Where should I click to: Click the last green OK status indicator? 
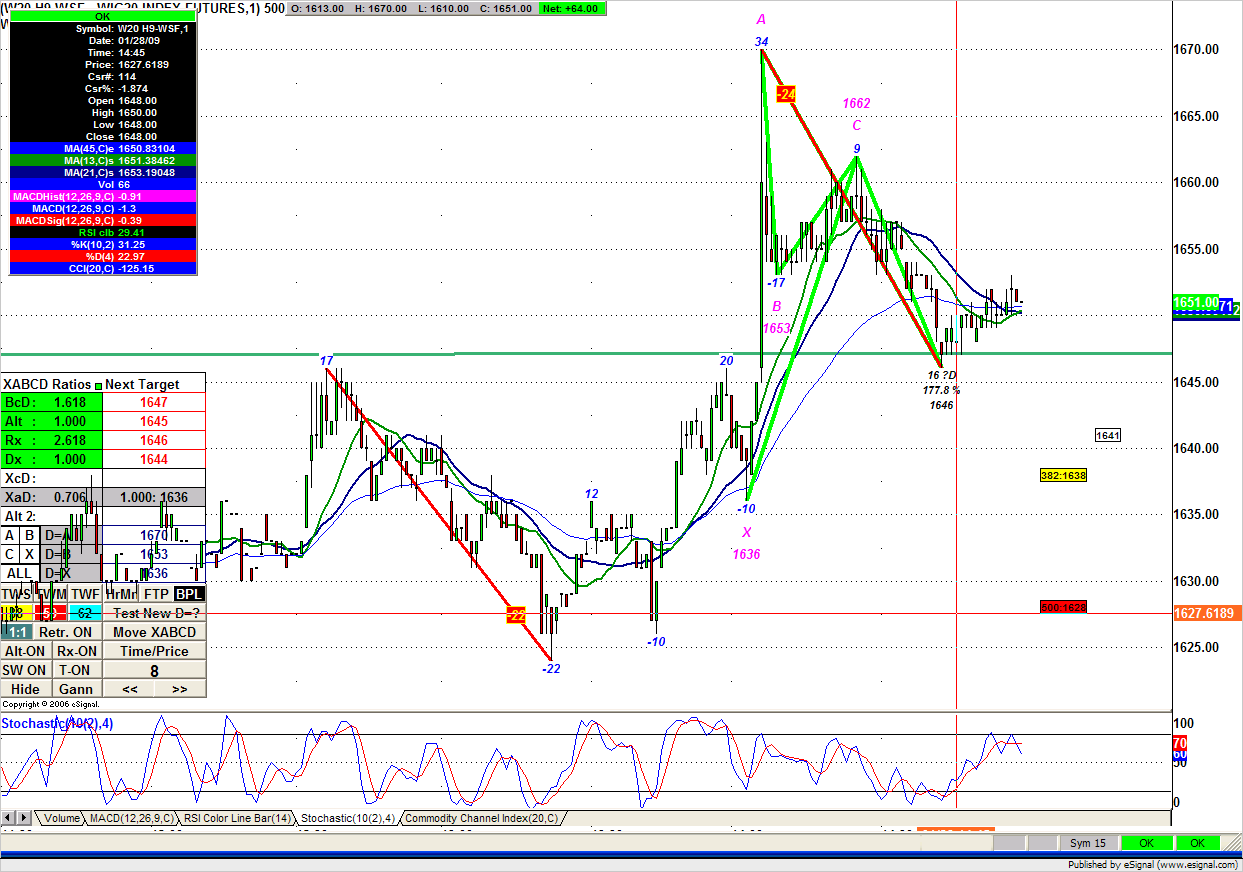pyautogui.click(x=1198, y=843)
